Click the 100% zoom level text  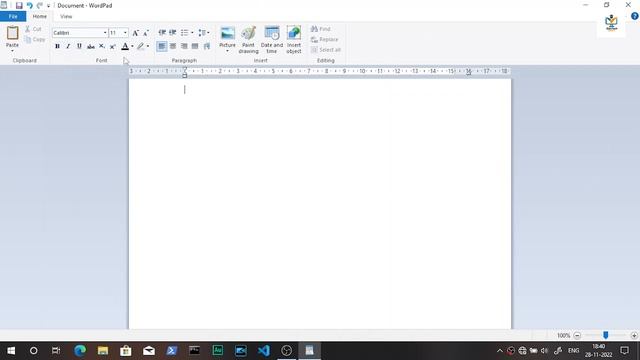coord(563,336)
